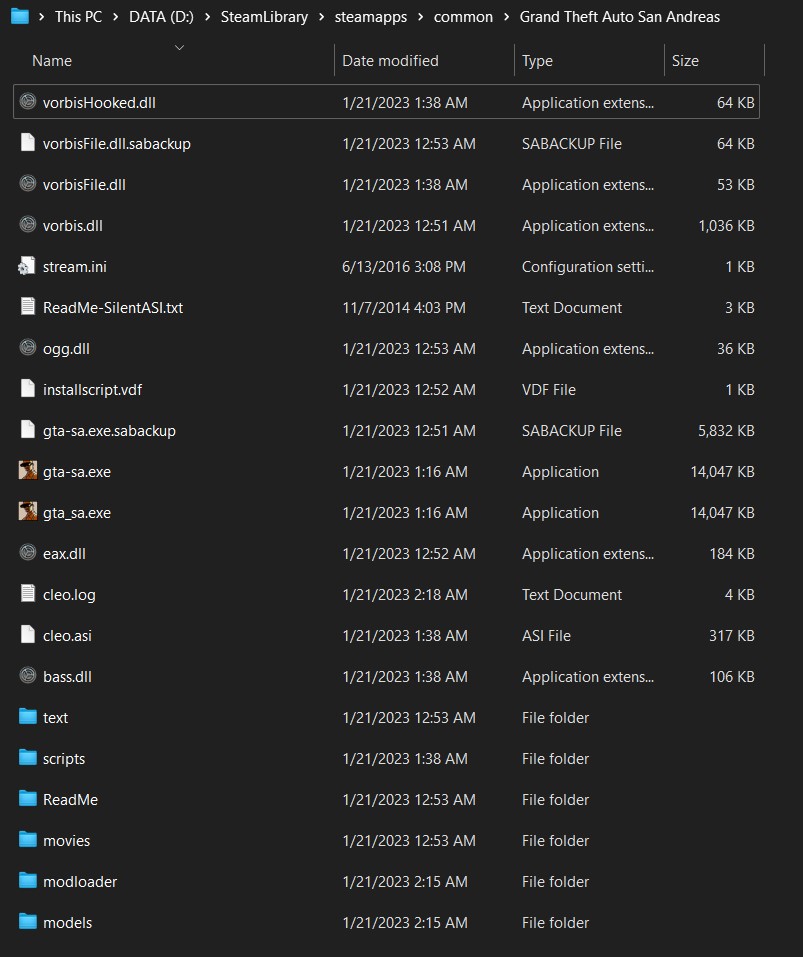Select the vorbisFile.dll.sabackup file name
This screenshot has width=803, height=957.
tap(117, 143)
